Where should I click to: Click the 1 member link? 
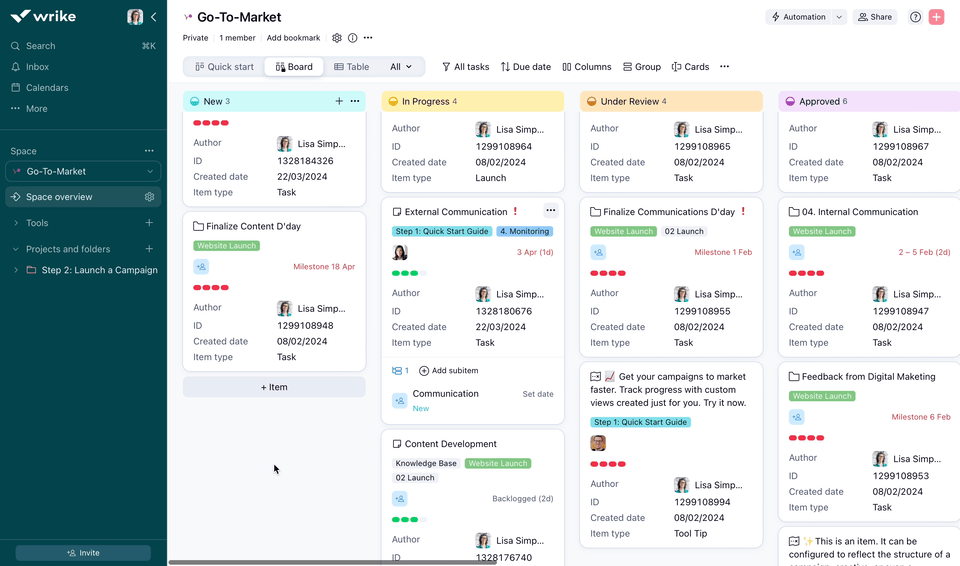237,38
